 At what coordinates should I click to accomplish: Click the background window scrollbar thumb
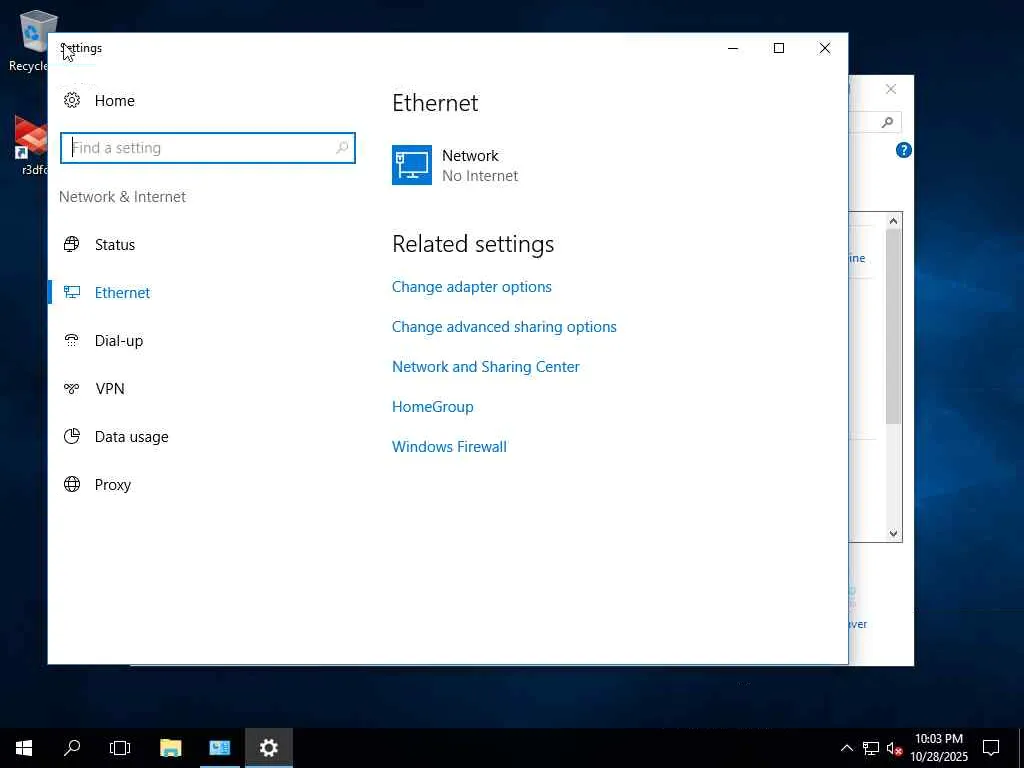click(x=893, y=327)
